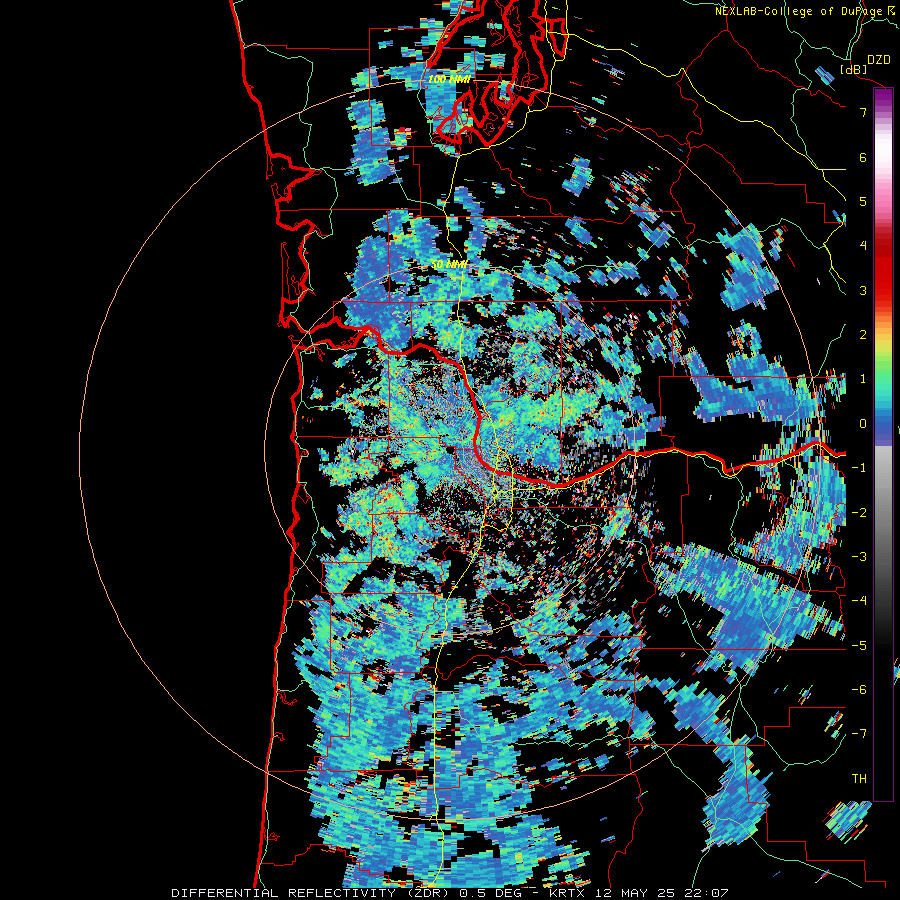Click the 100 NMI range ring label
This screenshot has height=900, width=900.
pyautogui.click(x=449, y=79)
